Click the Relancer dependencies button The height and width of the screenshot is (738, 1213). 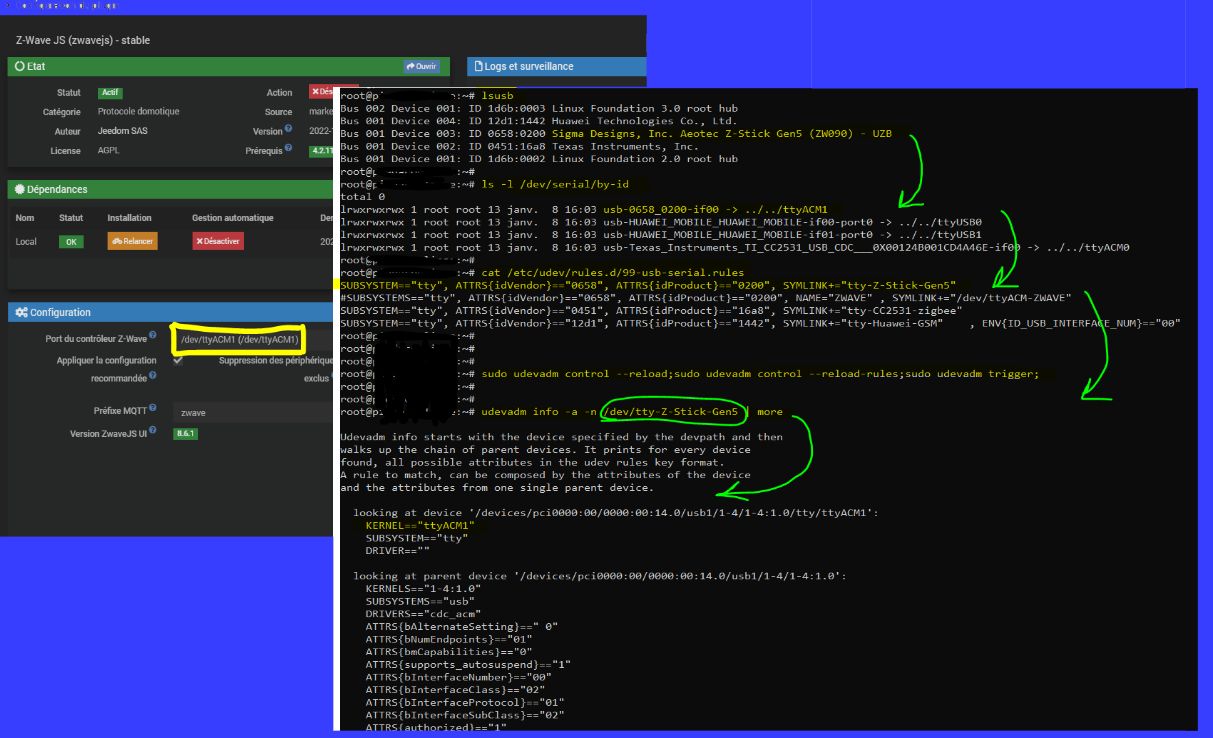pos(133,241)
